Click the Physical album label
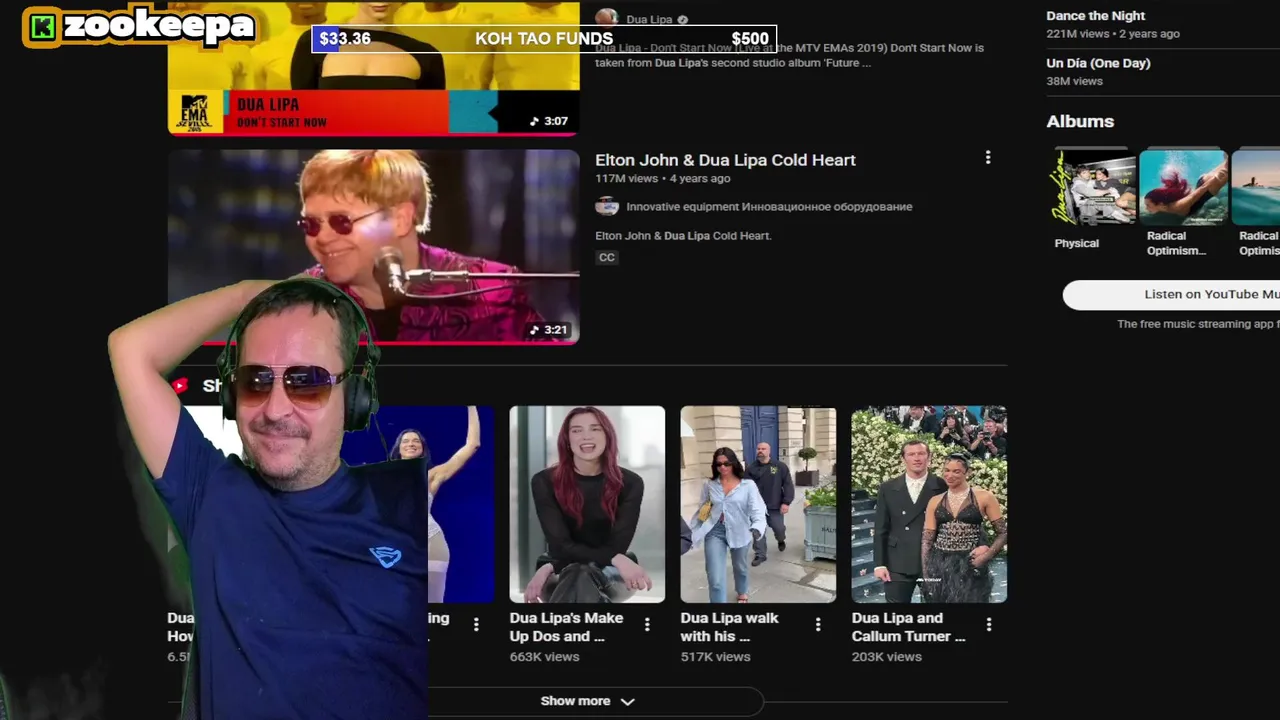This screenshot has height=720, width=1280. [1076, 243]
